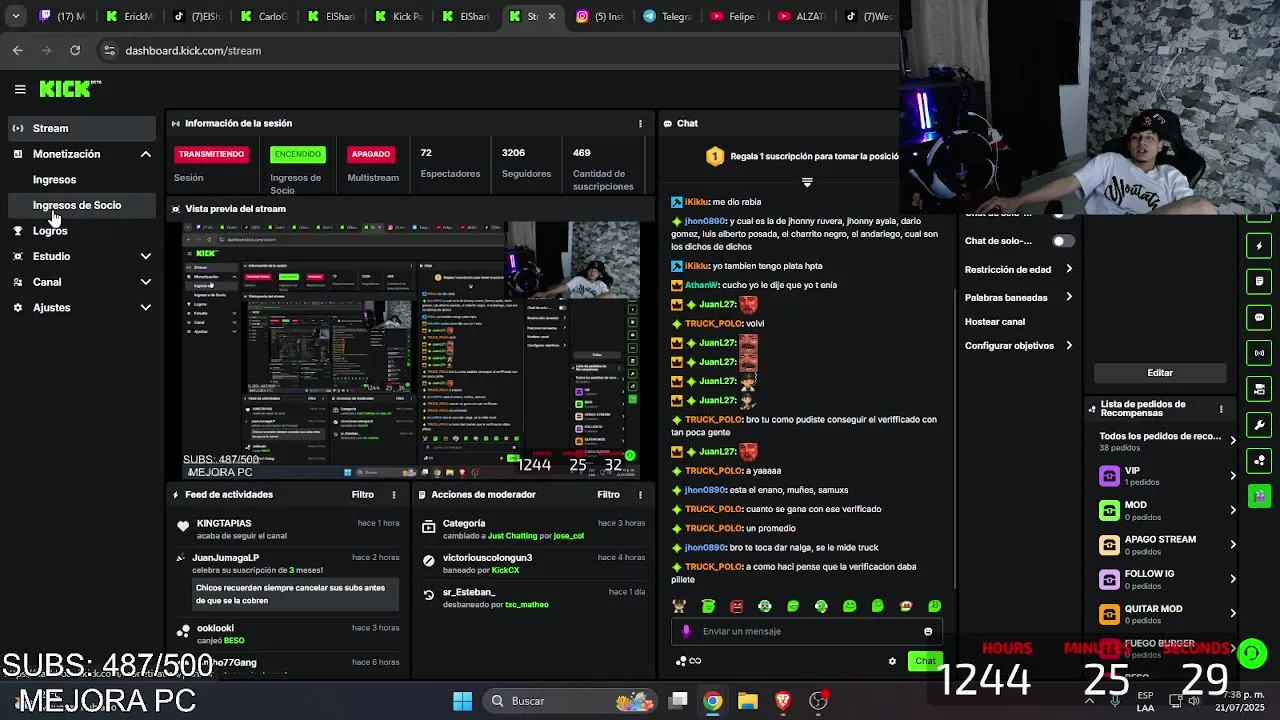Switch to the Telegram browser tab

click(668, 16)
